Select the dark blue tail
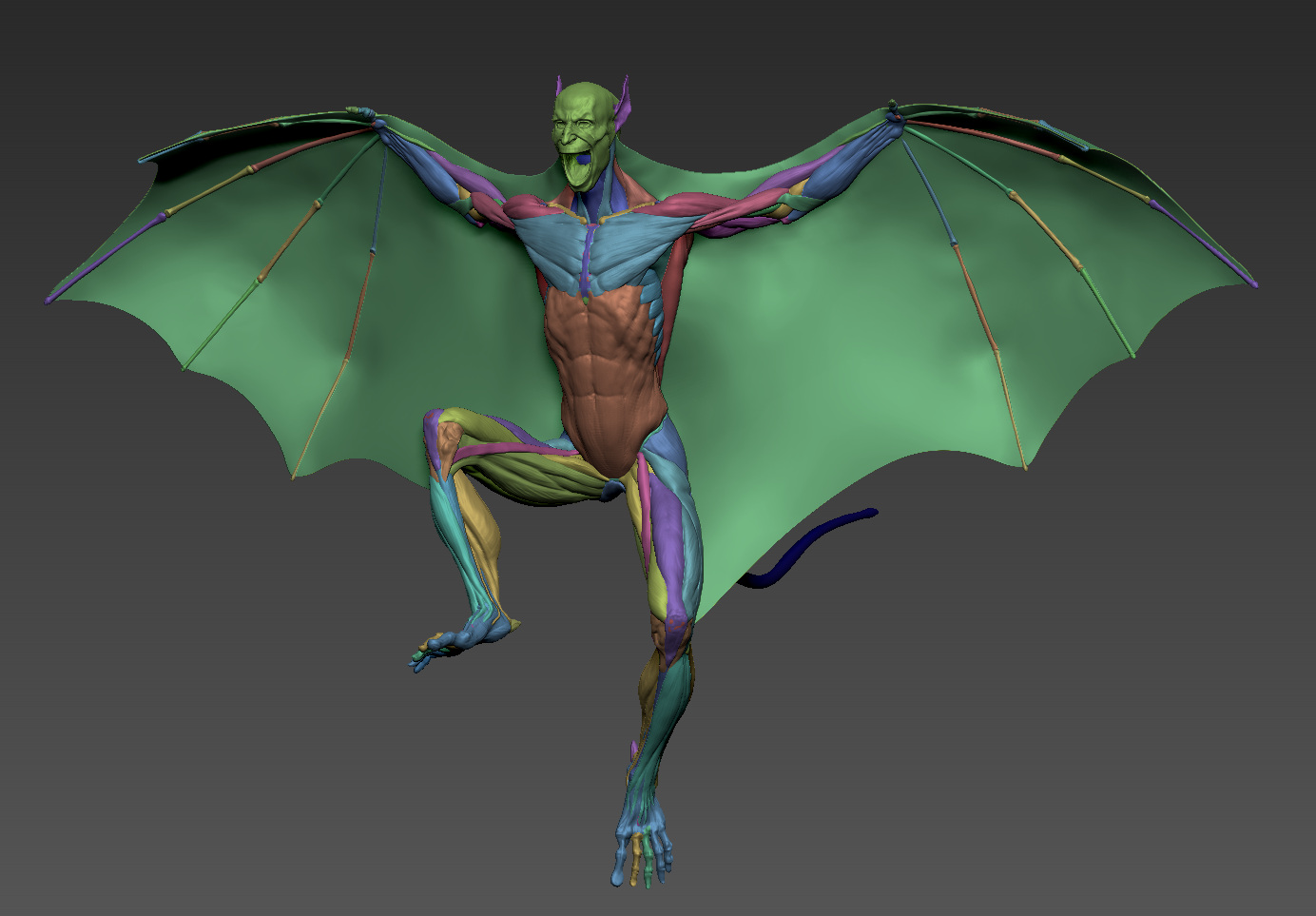The image size is (1316, 916). point(808,550)
